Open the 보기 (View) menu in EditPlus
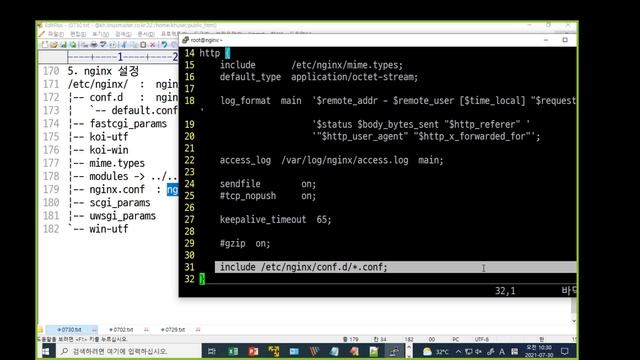Image resolution: width=640 pixels, height=360 pixels. click(100, 34)
